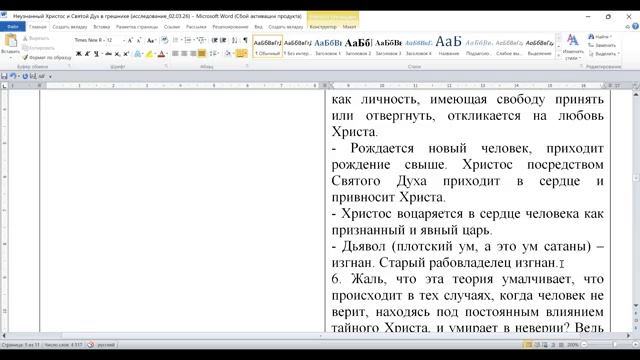Image resolution: width=640 pixels, height=360 pixels.
Task: Click the Cut (Вырезать) button
Action: point(36,38)
